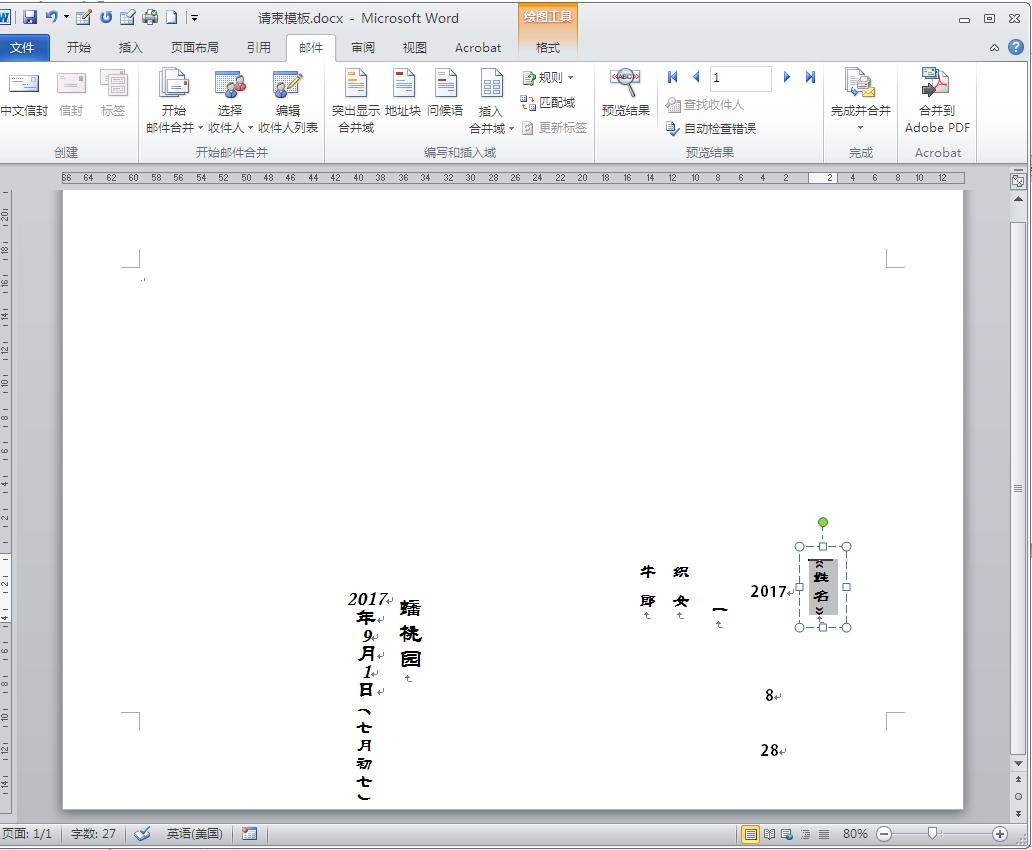
Task: Click vertical scrollbar down arrow
Action: pyautogui.click(x=1018, y=764)
